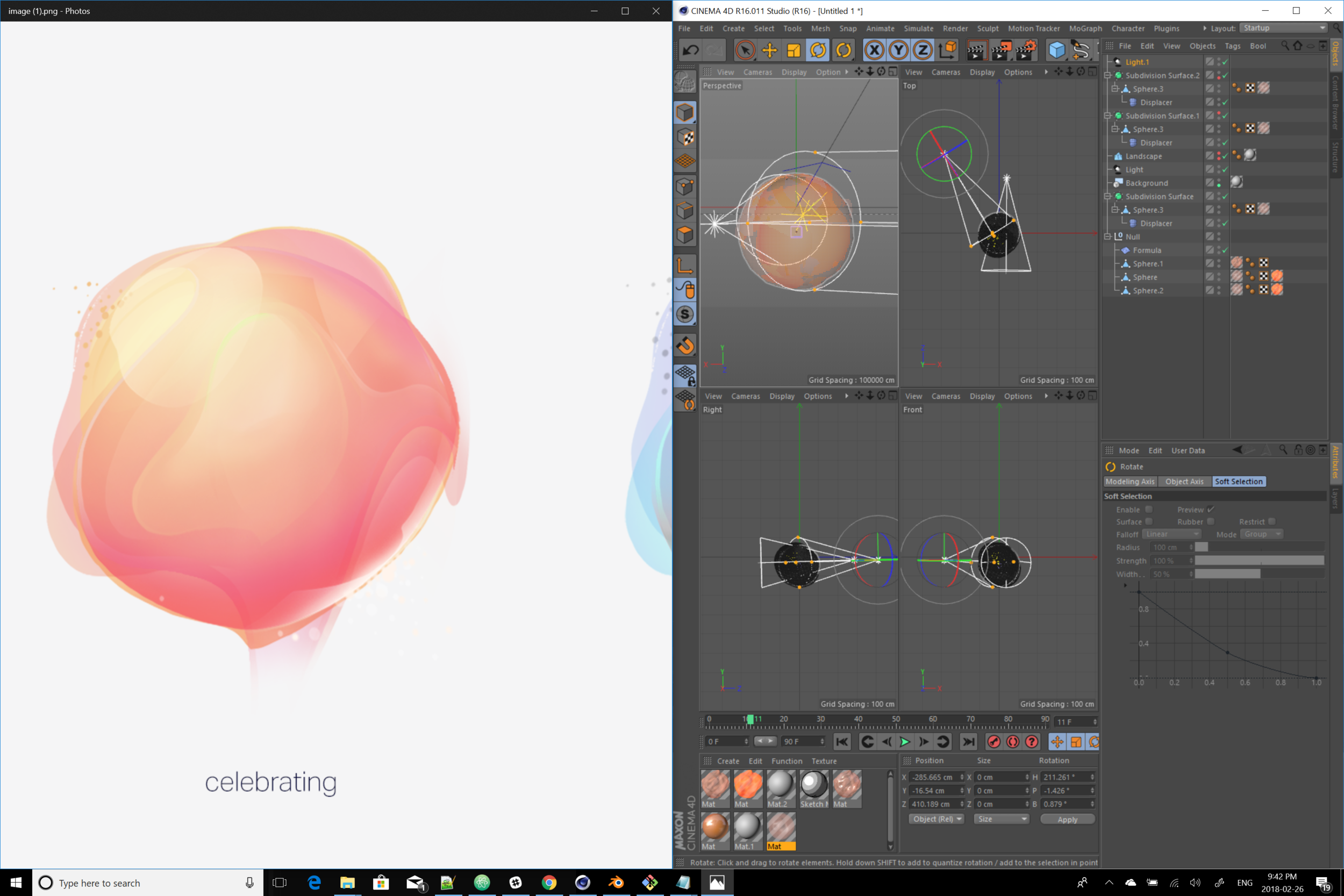Select the Live Selection arrow tool
Image resolution: width=1344 pixels, height=896 pixels.
point(745,51)
